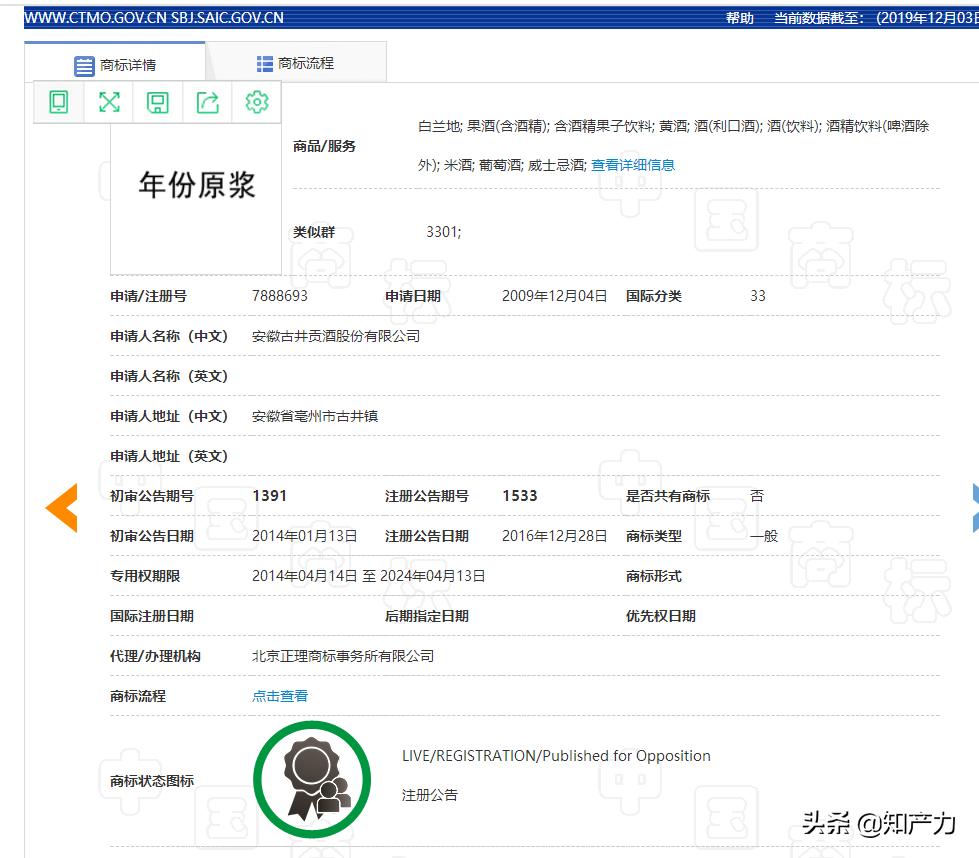Click agent 北京正理商标事务所有限公司
The width and height of the screenshot is (979, 858).
[343, 655]
